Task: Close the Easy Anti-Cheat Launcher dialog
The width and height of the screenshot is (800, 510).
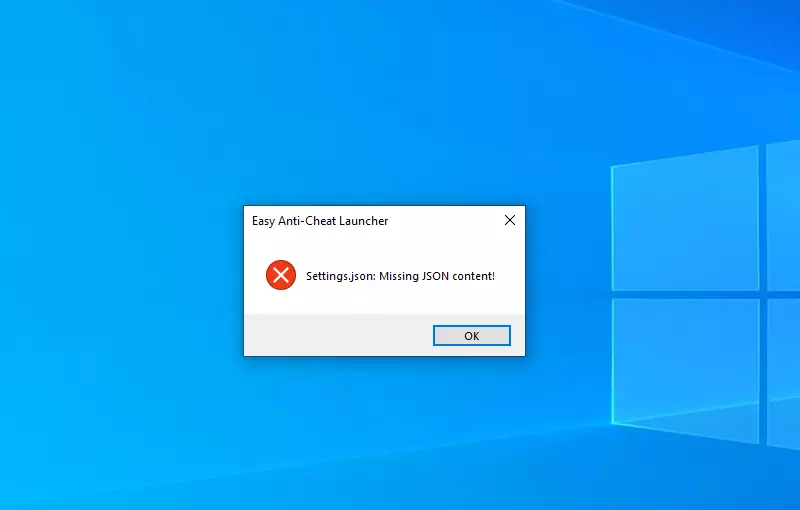Action: [x=510, y=220]
